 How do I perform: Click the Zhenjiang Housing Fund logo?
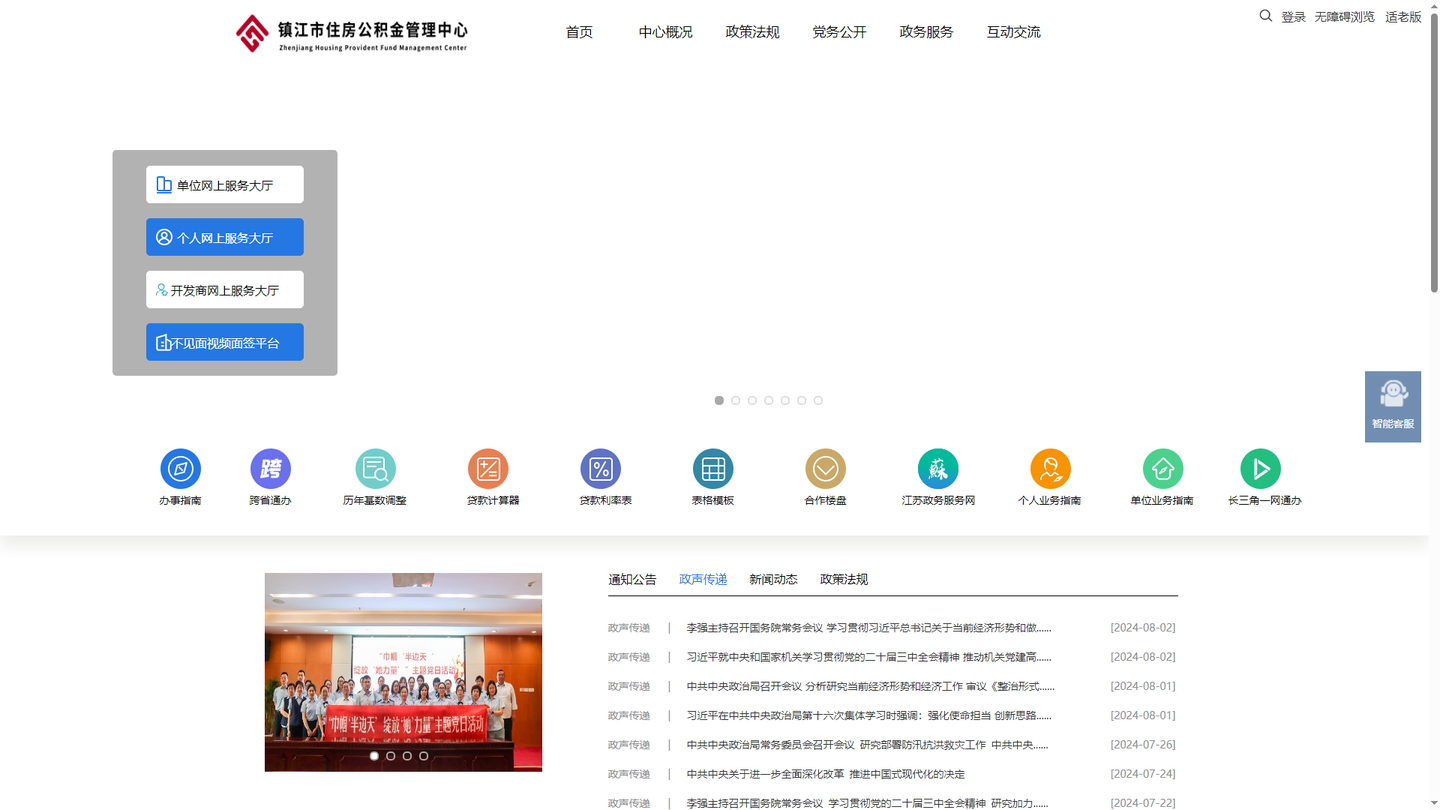click(351, 33)
